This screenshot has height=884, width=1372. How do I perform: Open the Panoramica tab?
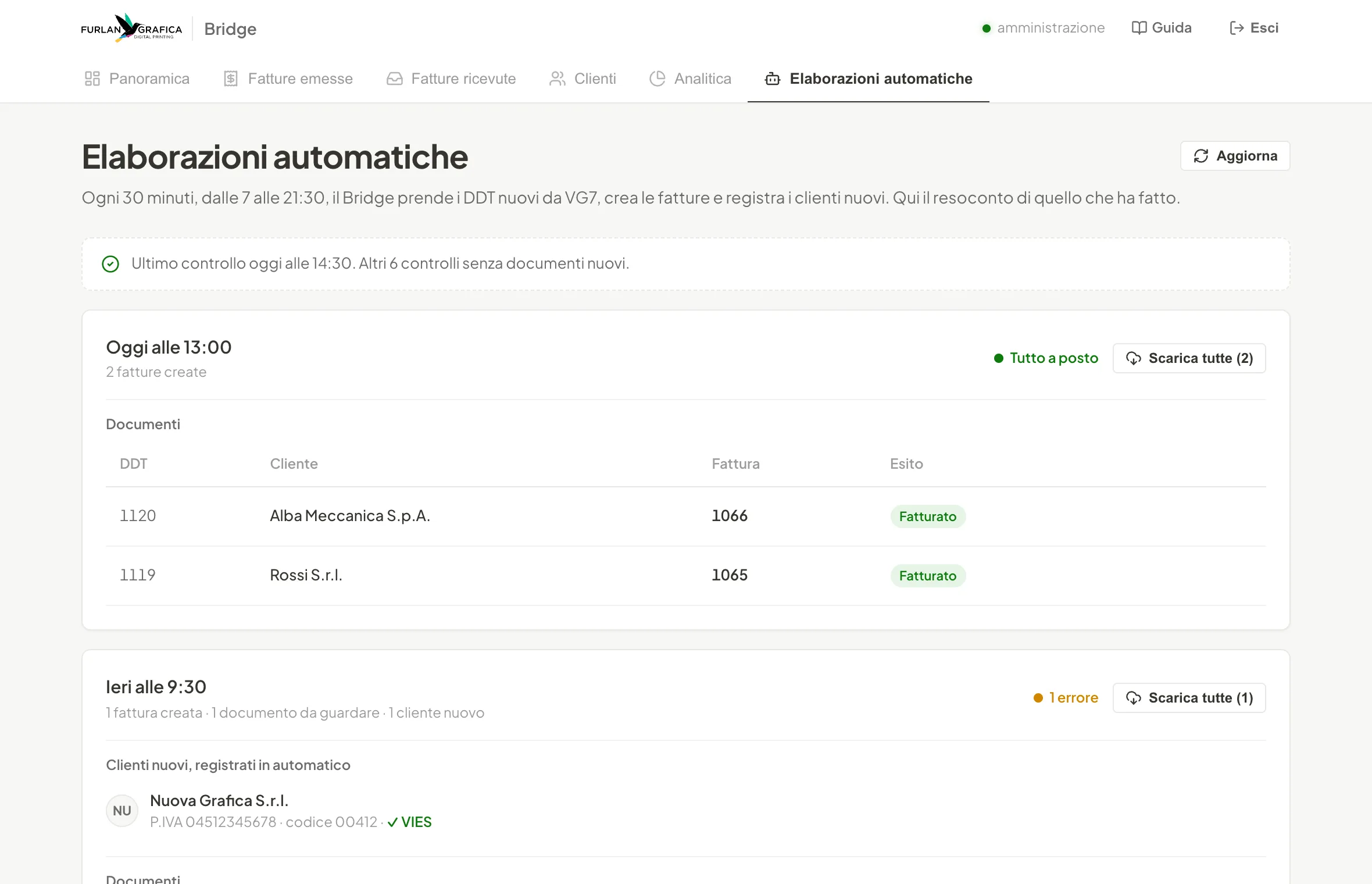(x=137, y=79)
